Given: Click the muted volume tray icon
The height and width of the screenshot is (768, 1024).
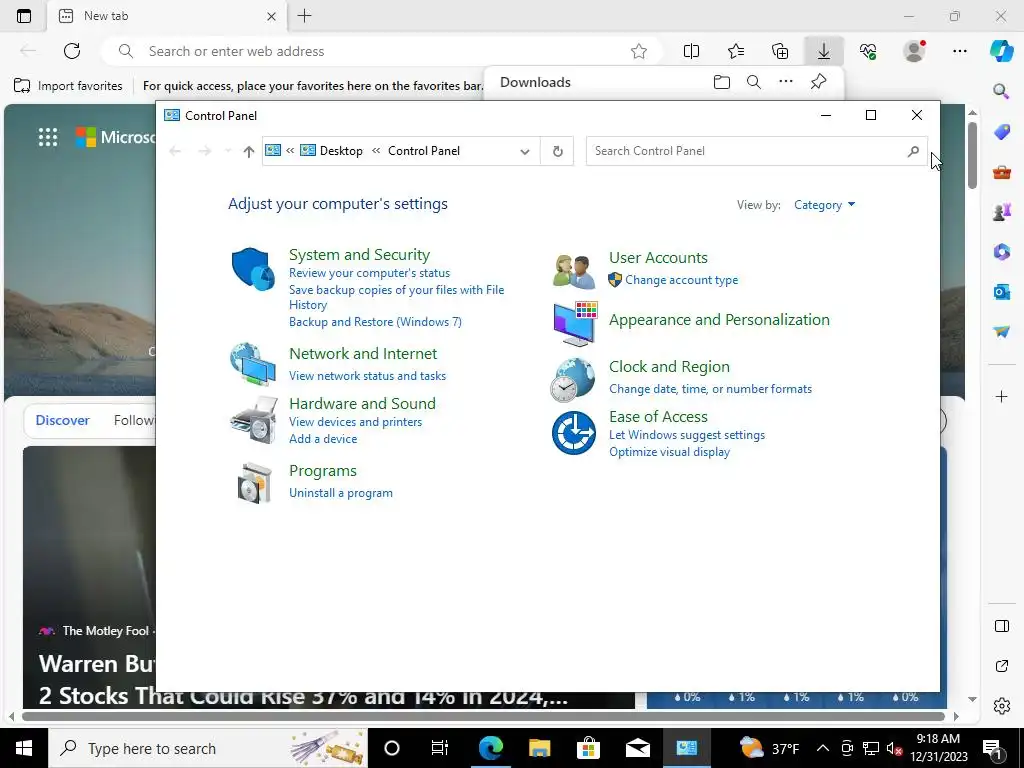Looking at the screenshot, I should pos(894,748).
